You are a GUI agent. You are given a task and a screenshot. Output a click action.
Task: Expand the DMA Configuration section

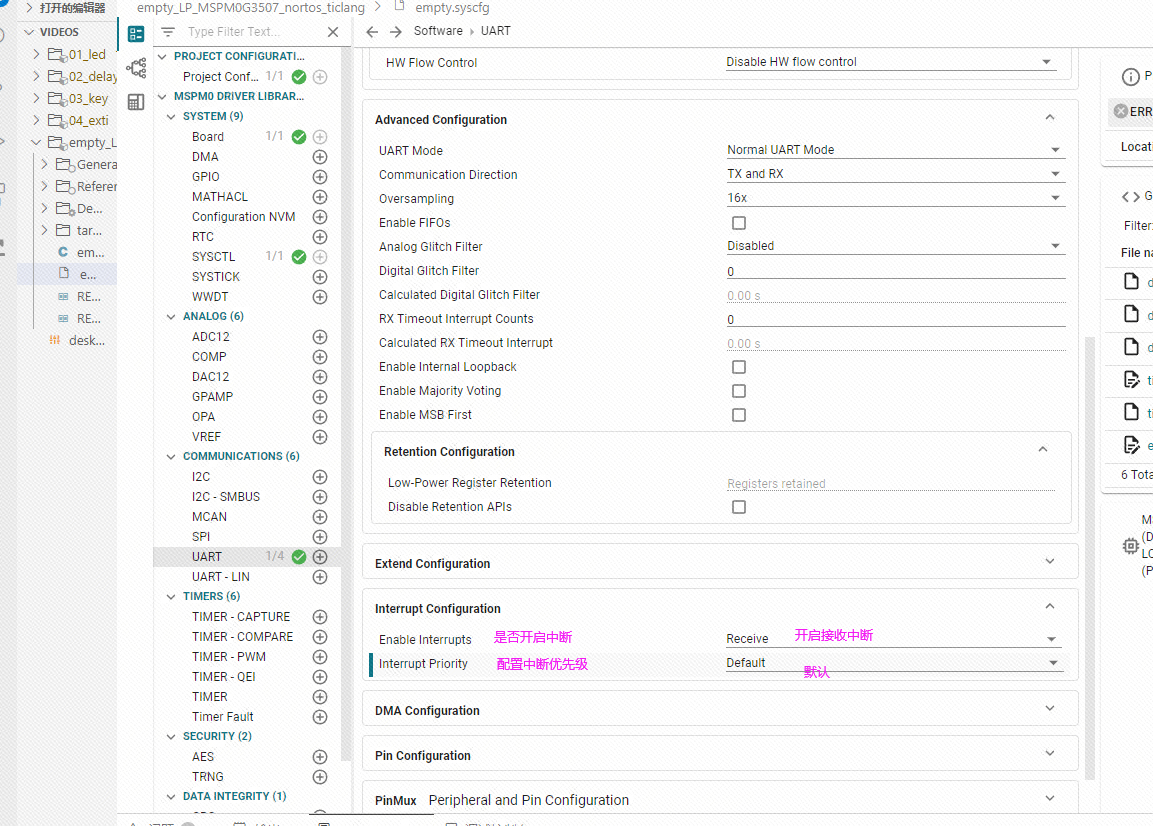(1050, 708)
